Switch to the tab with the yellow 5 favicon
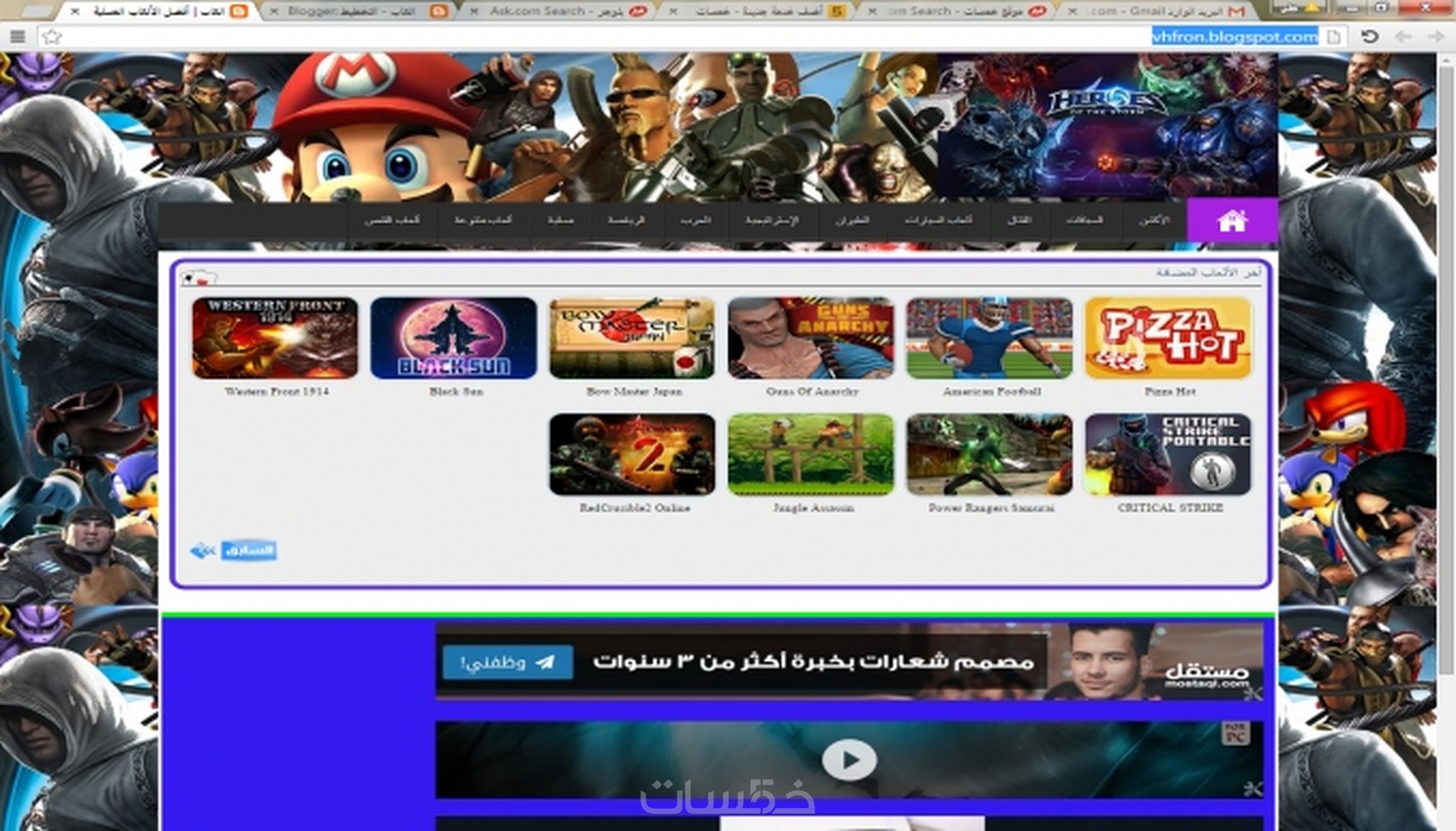This screenshot has width=1456, height=831. pyautogui.click(x=758, y=11)
